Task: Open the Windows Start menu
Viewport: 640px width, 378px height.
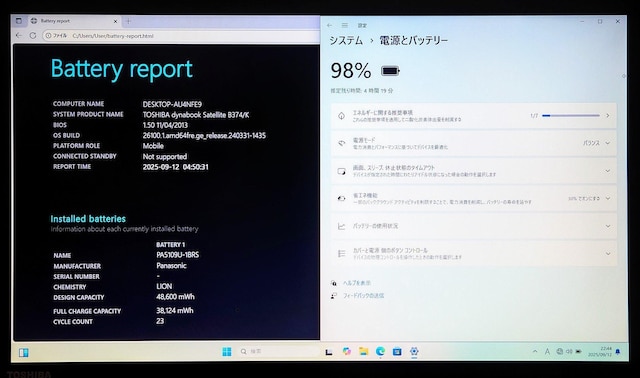Action: [227, 351]
